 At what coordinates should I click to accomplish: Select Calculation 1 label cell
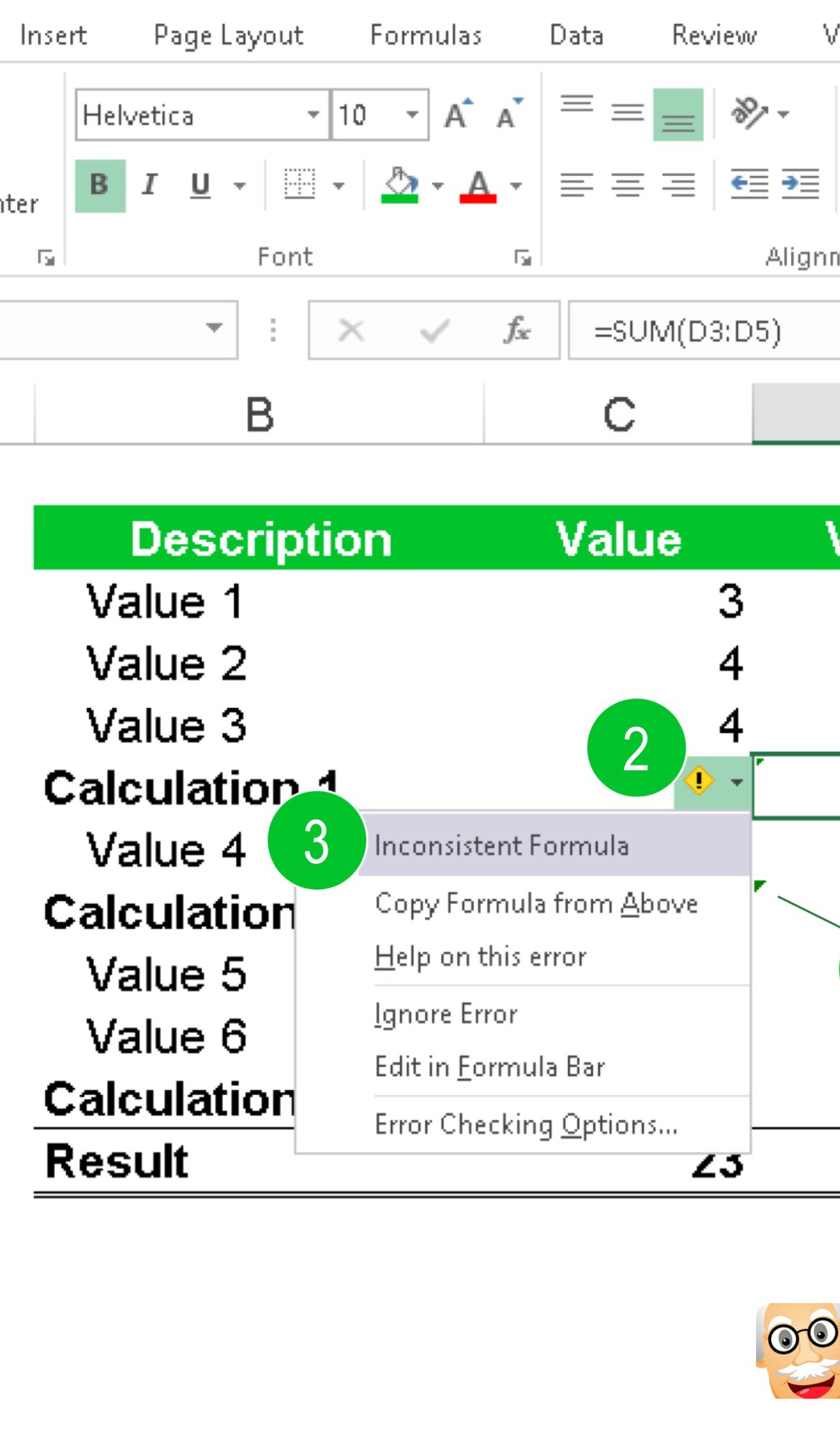190,788
